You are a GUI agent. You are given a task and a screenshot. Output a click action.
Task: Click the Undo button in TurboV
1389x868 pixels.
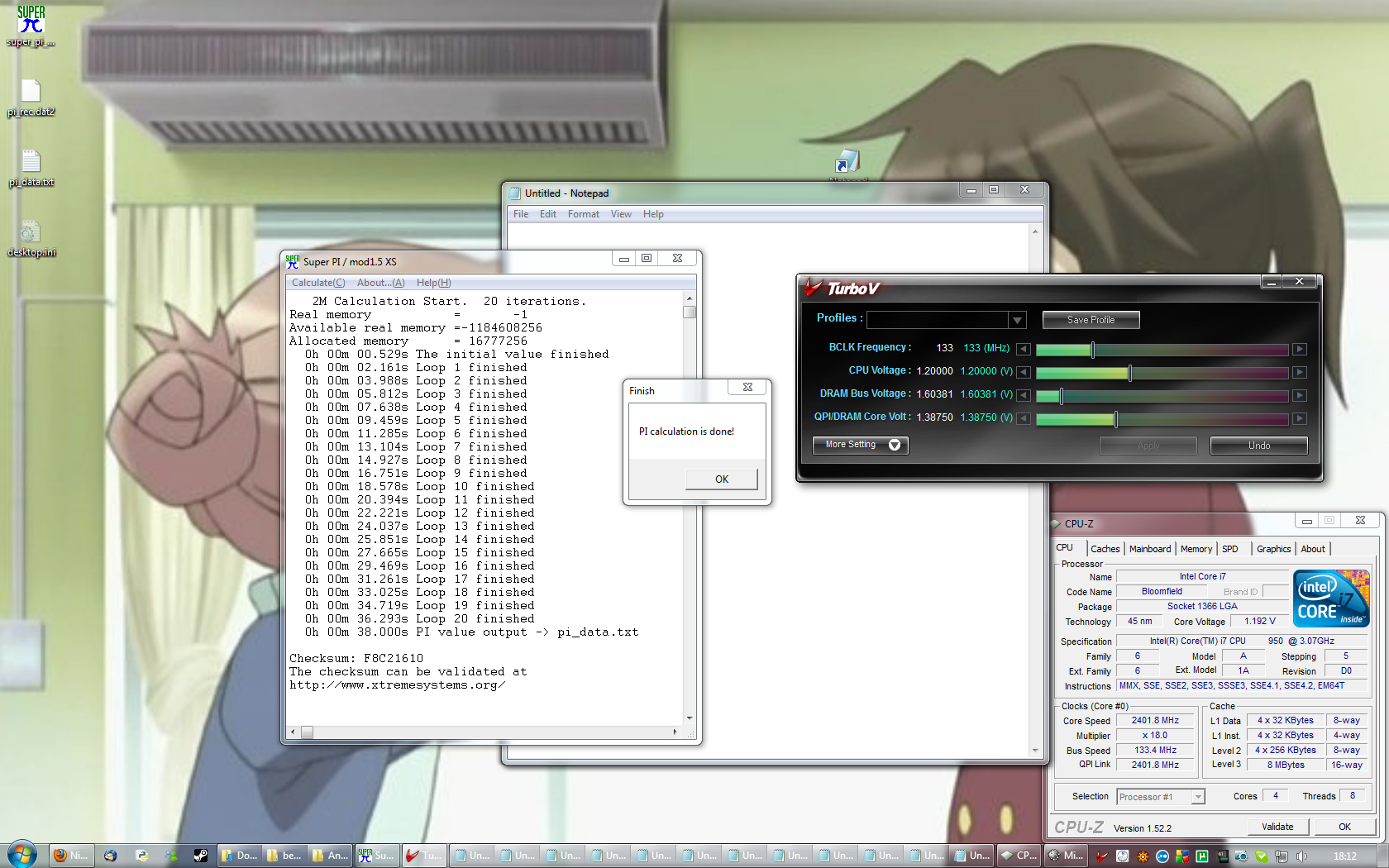point(1258,446)
